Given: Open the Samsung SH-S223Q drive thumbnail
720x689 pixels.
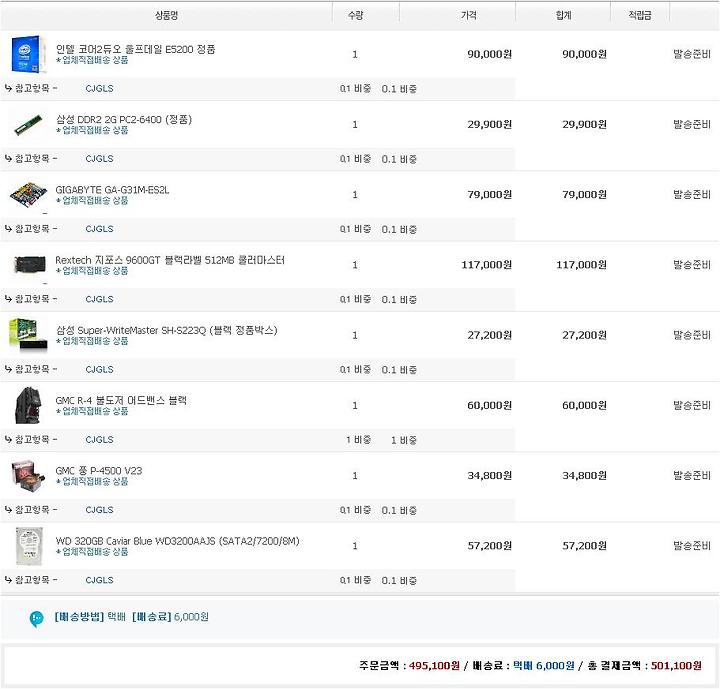Looking at the screenshot, I should tap(28, 335).
